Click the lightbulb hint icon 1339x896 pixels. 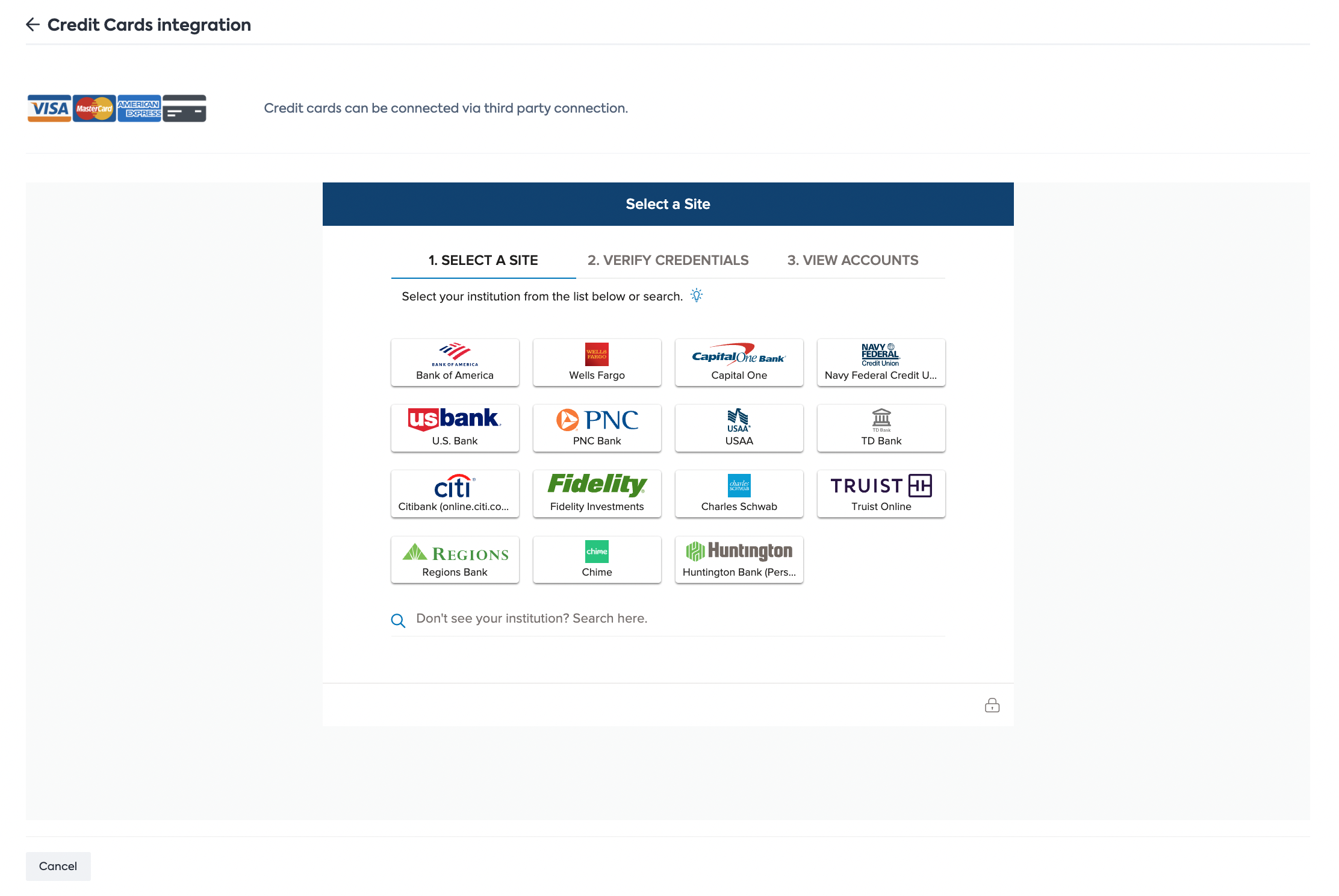point(697,296)
